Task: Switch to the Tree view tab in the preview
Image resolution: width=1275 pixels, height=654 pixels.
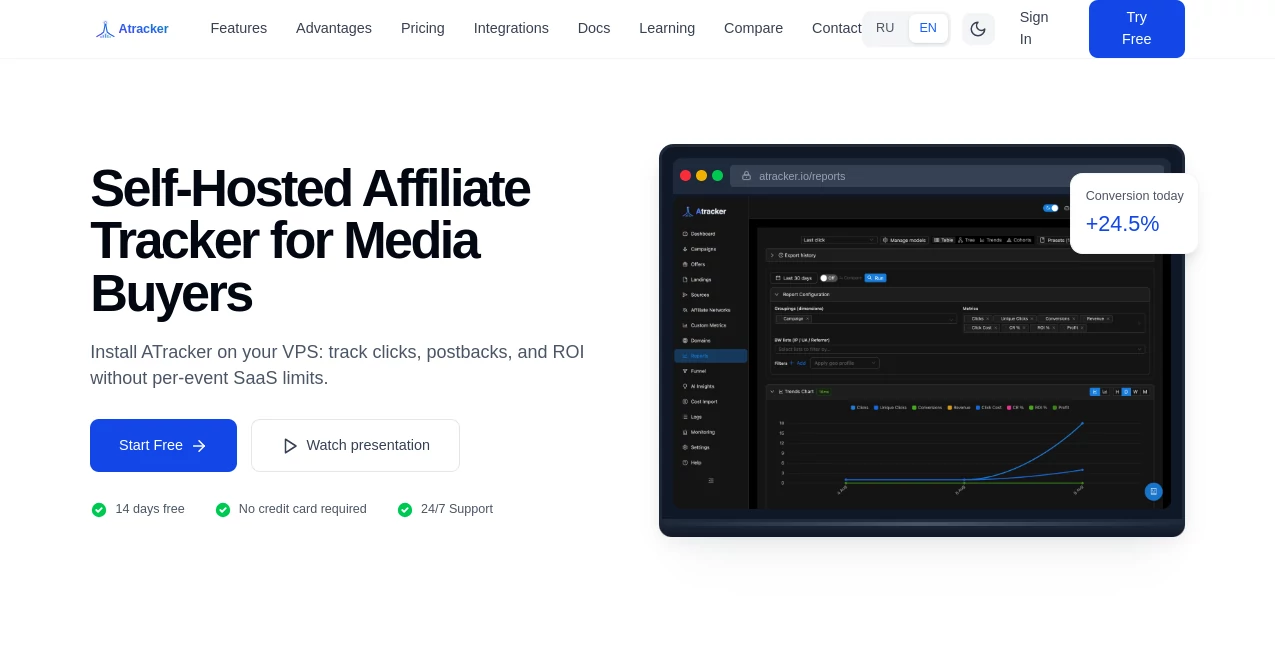Action: (x=966, y=240)
